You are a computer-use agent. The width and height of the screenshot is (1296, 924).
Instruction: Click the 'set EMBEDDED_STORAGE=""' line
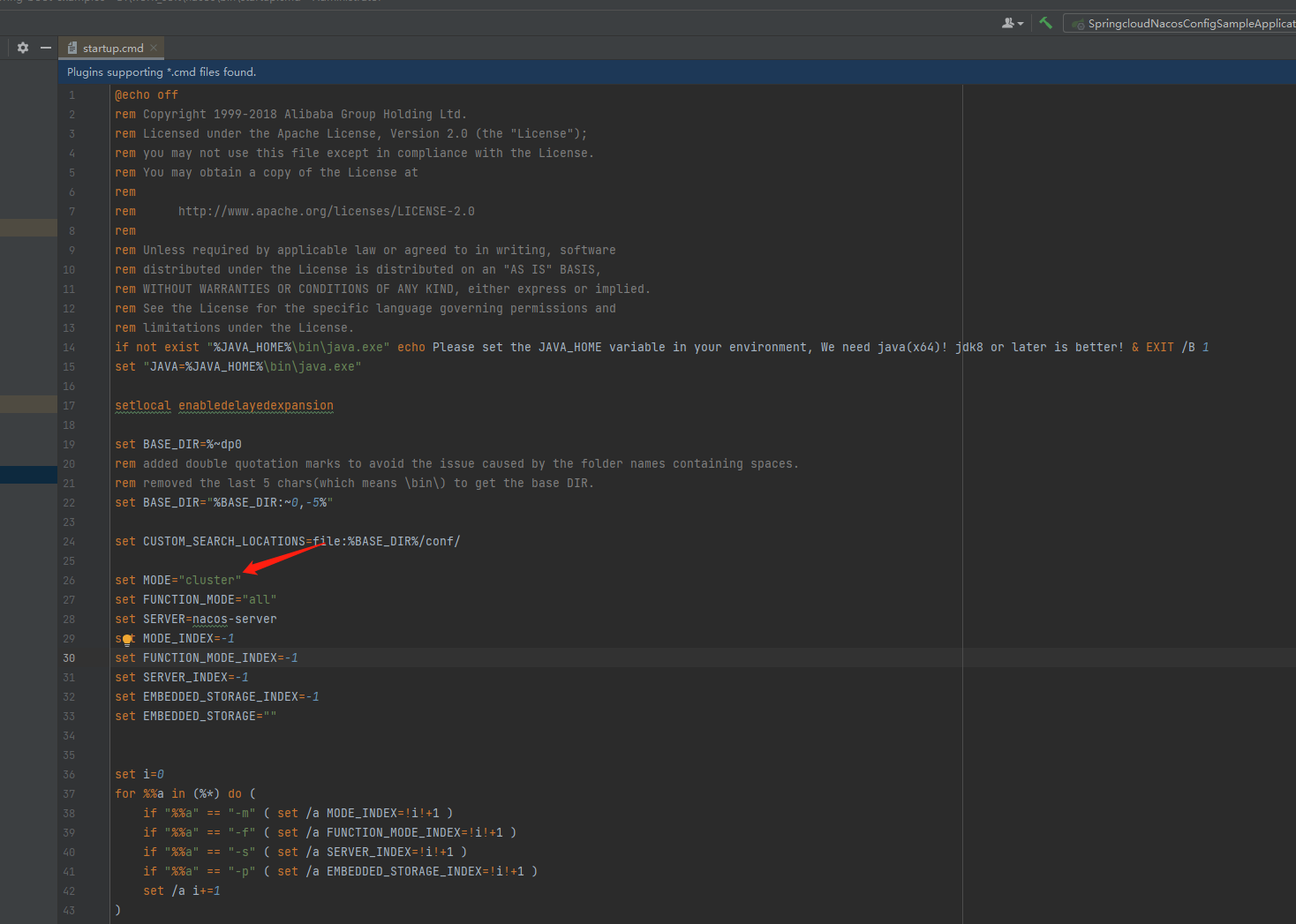195,717
